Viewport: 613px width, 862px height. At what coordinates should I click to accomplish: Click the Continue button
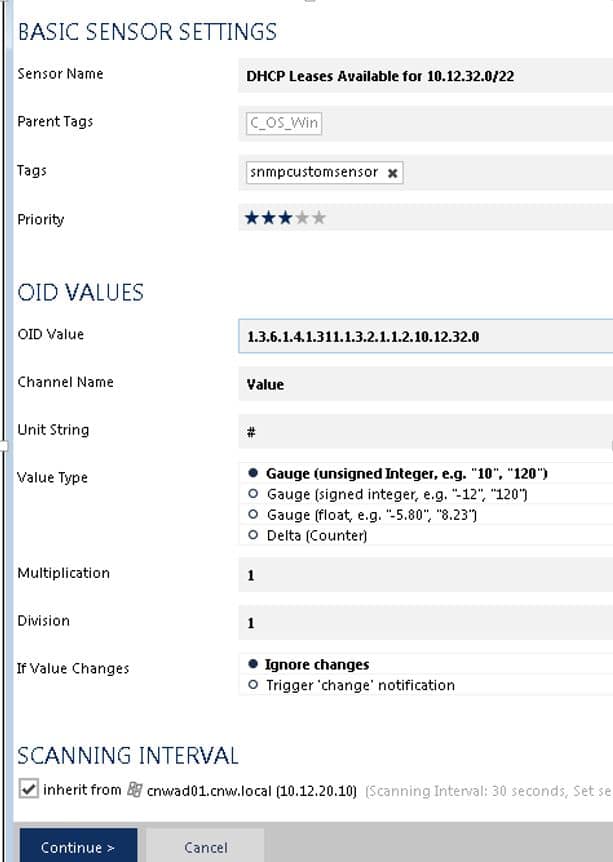(x=78, y=846)
